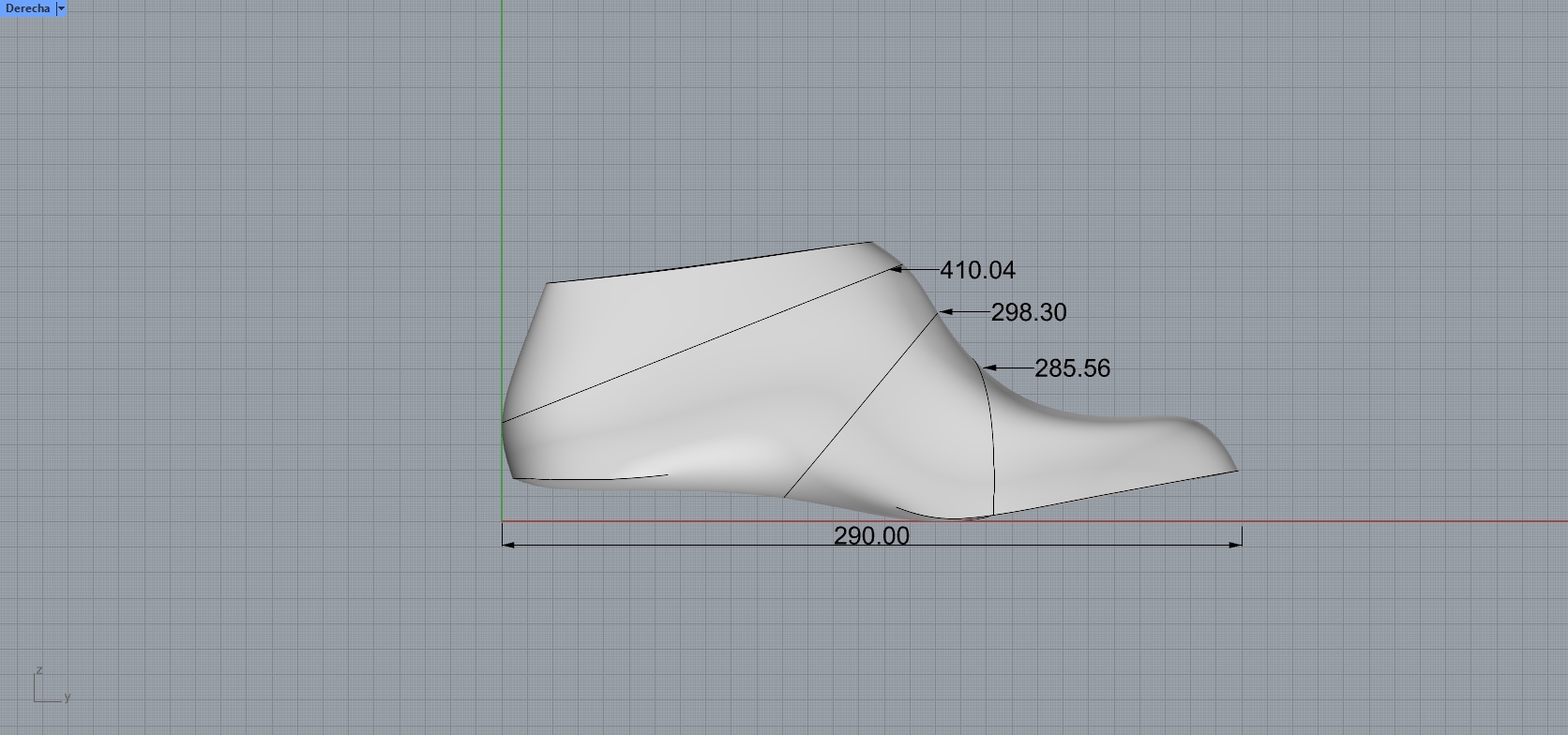Click the right extension line of 290.00 dimension

coord(1242,534)
